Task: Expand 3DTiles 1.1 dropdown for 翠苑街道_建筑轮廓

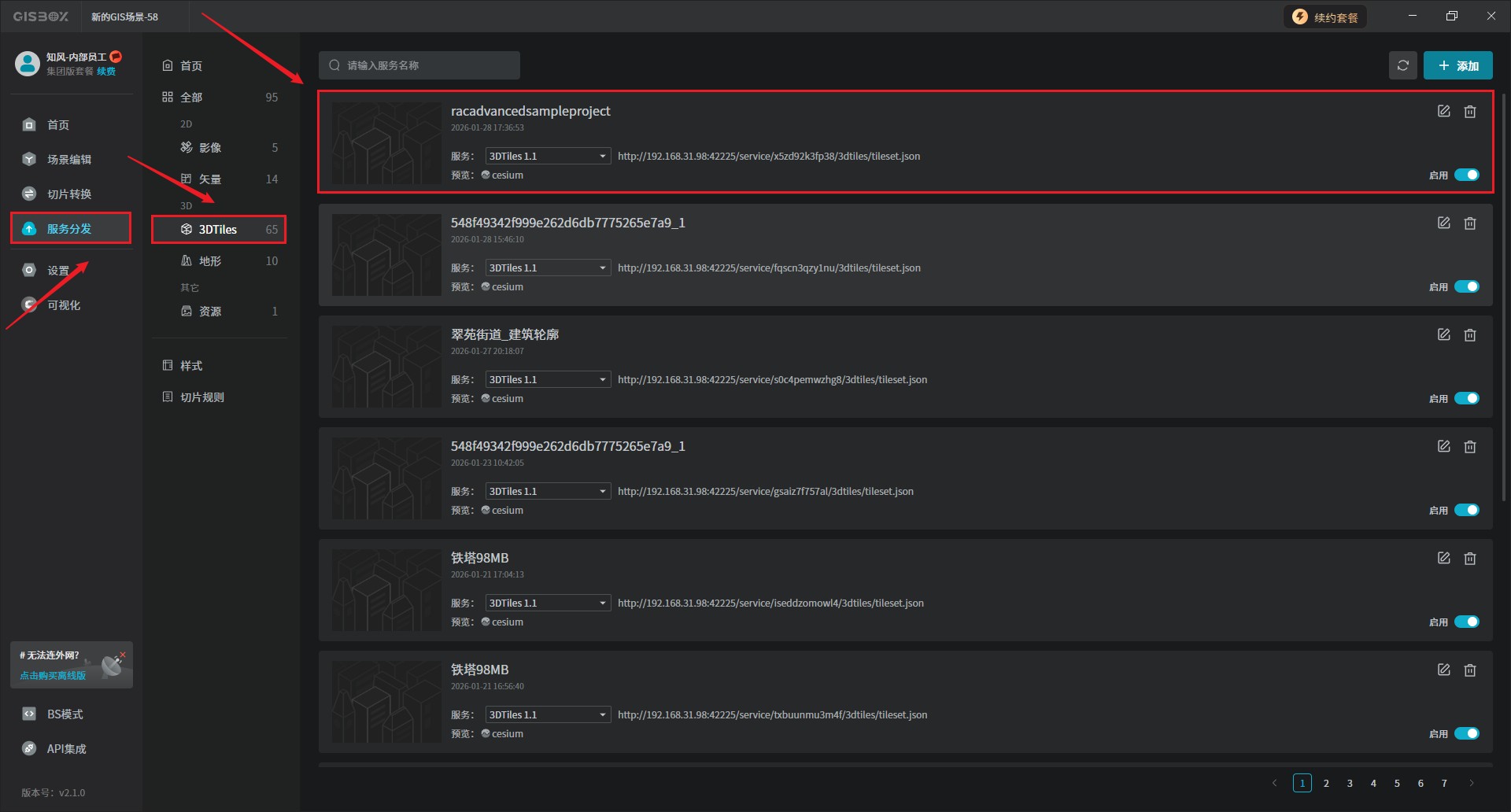Action: coord(548,379)
